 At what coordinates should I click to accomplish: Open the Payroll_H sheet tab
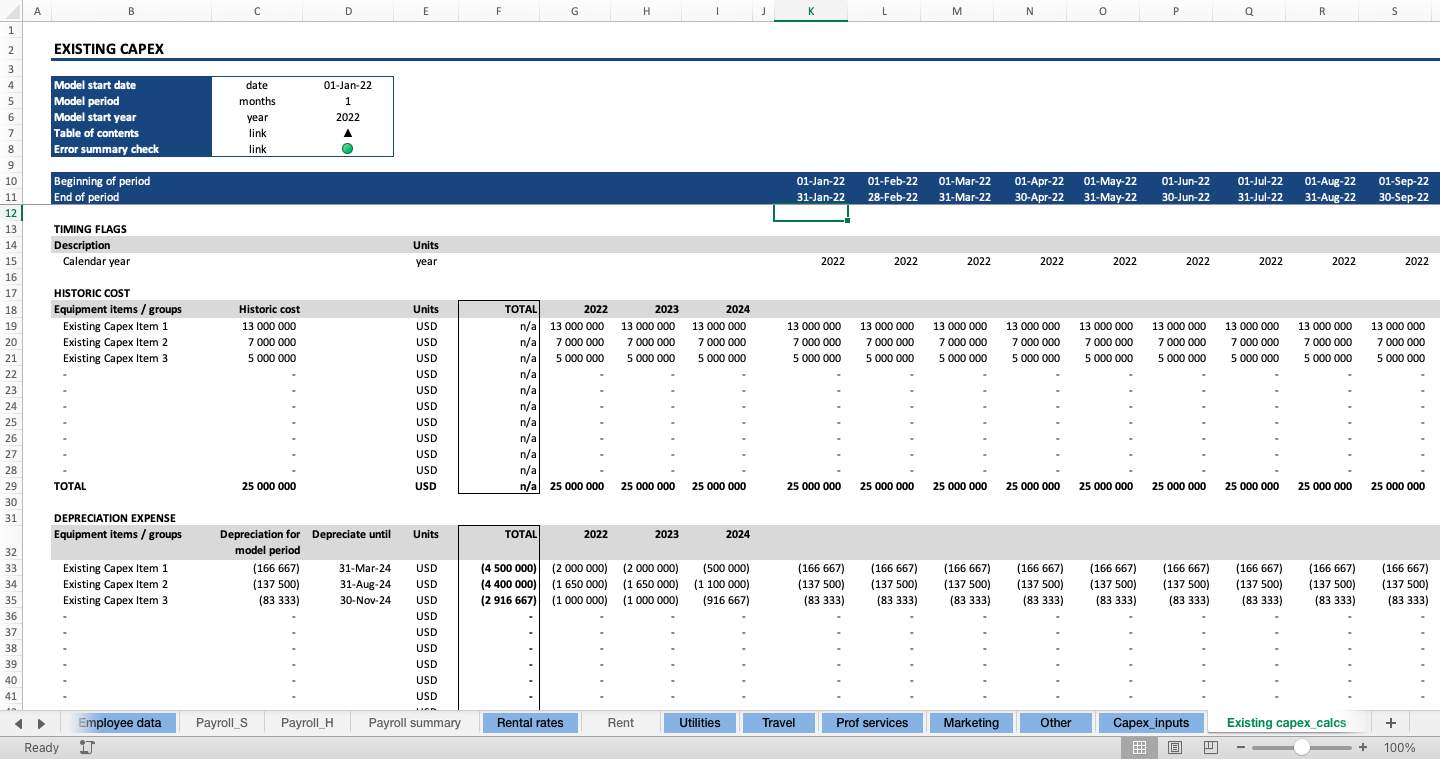coord(307,723)
